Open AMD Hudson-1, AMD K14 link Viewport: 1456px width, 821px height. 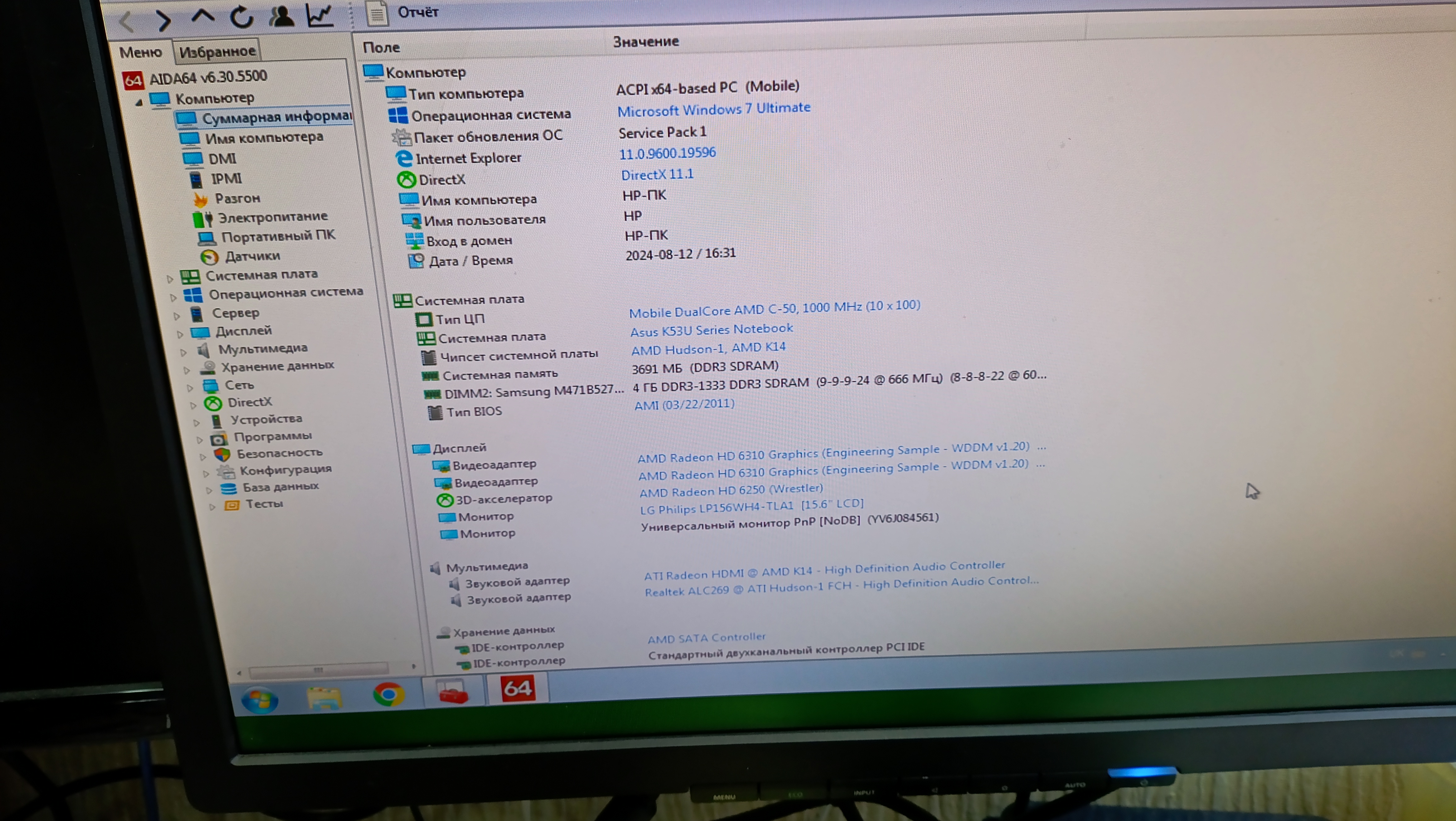pos(708,348)
